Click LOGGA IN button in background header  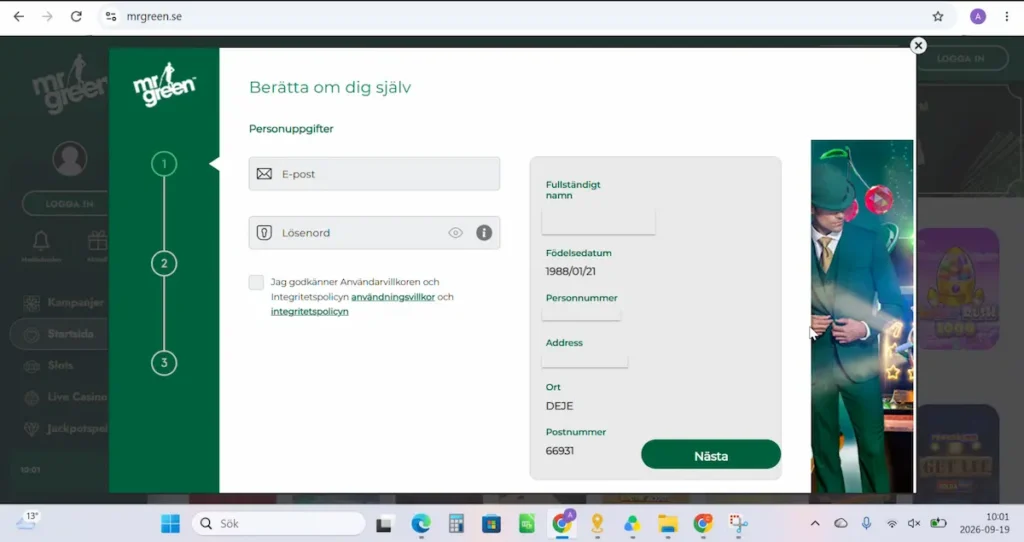coord(961,58)
